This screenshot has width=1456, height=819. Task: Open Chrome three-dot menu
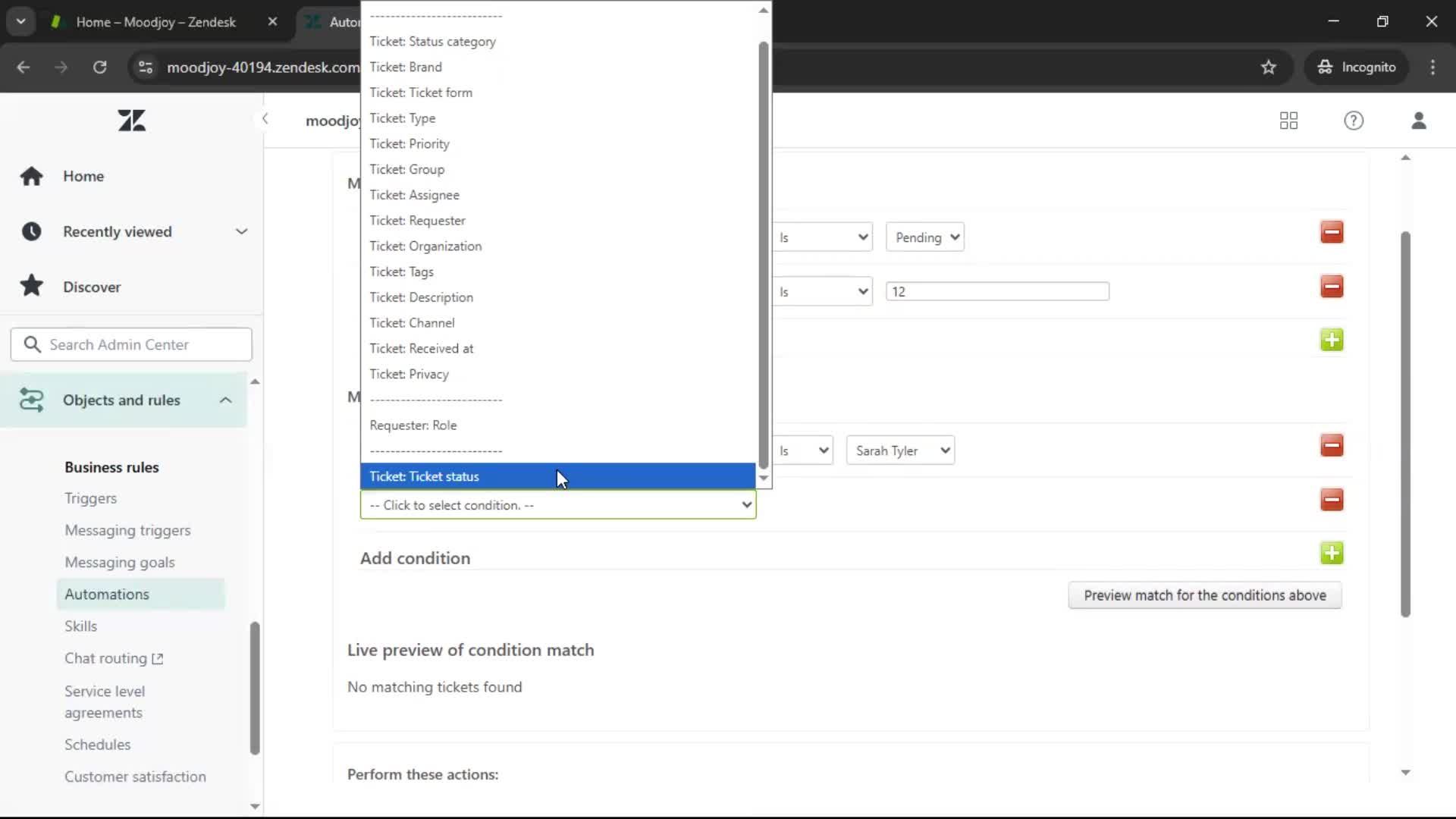pyautogui.click(x=1432, y=67)
